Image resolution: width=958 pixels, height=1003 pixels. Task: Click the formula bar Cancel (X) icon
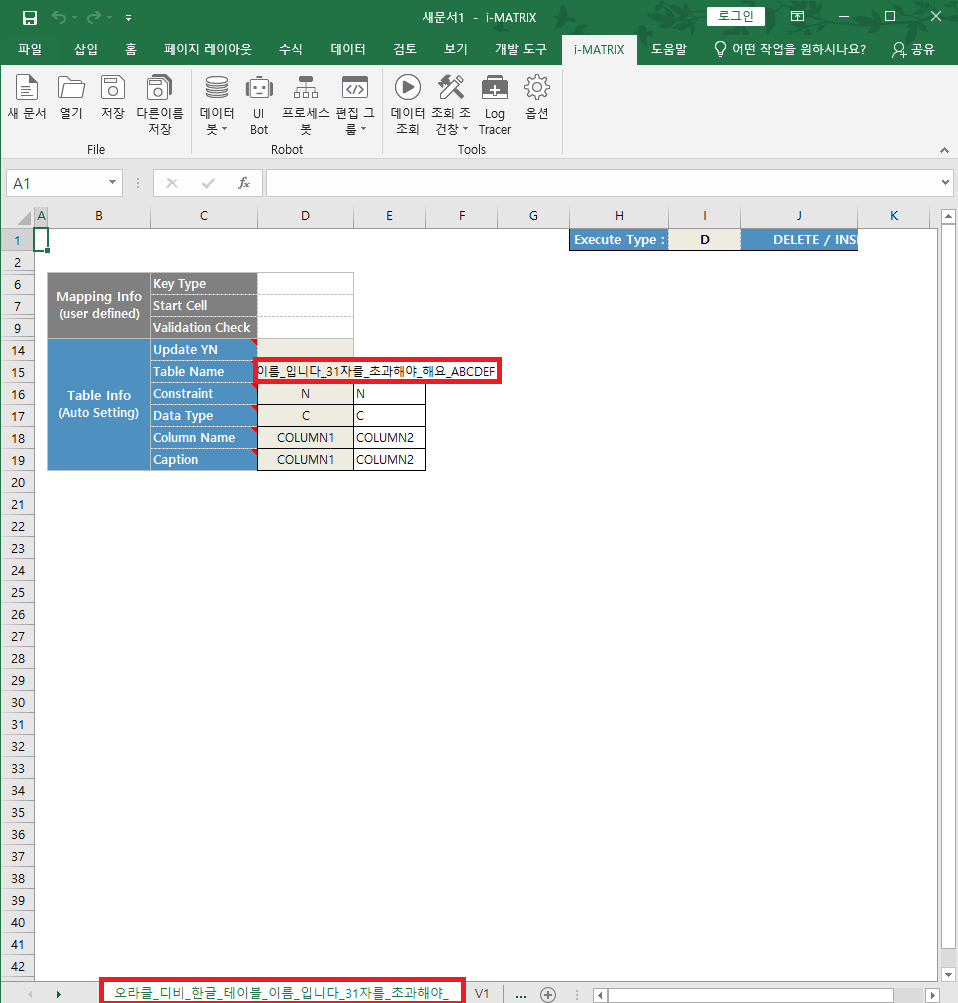pos(171,184)
